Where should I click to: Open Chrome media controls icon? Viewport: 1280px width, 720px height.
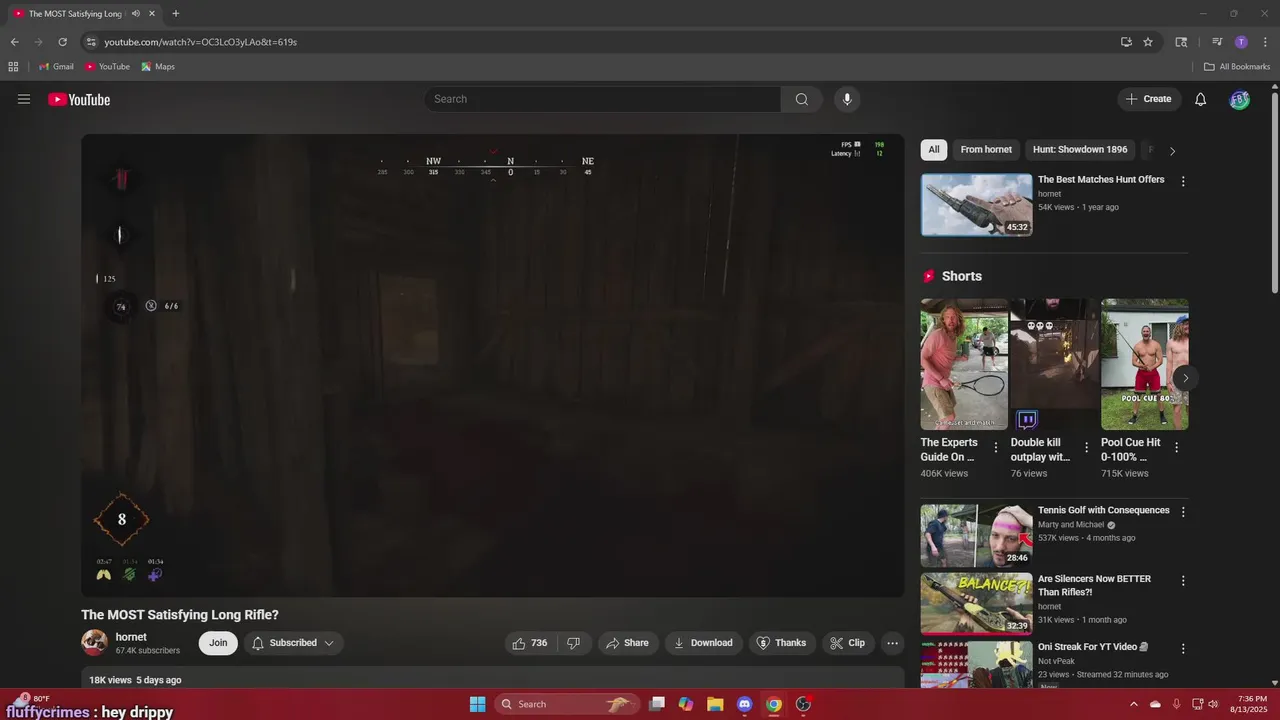(x=1217, y=42)
